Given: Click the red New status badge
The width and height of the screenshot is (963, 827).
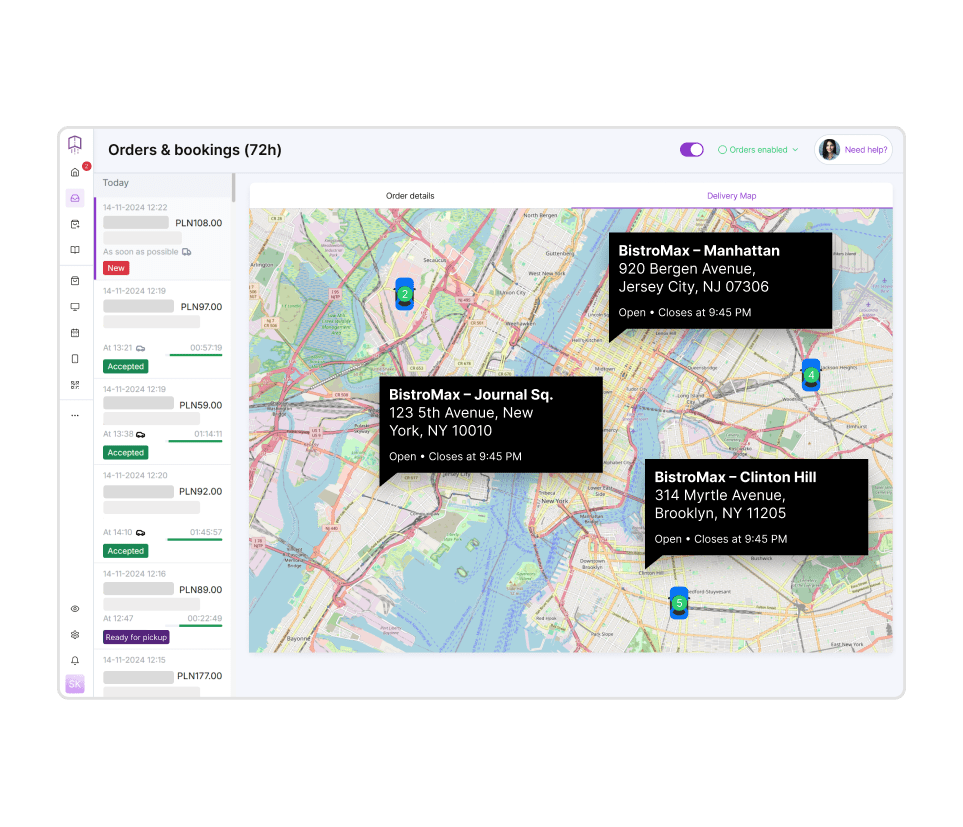Looking at the screenshot, I should (x=116, y=268).
